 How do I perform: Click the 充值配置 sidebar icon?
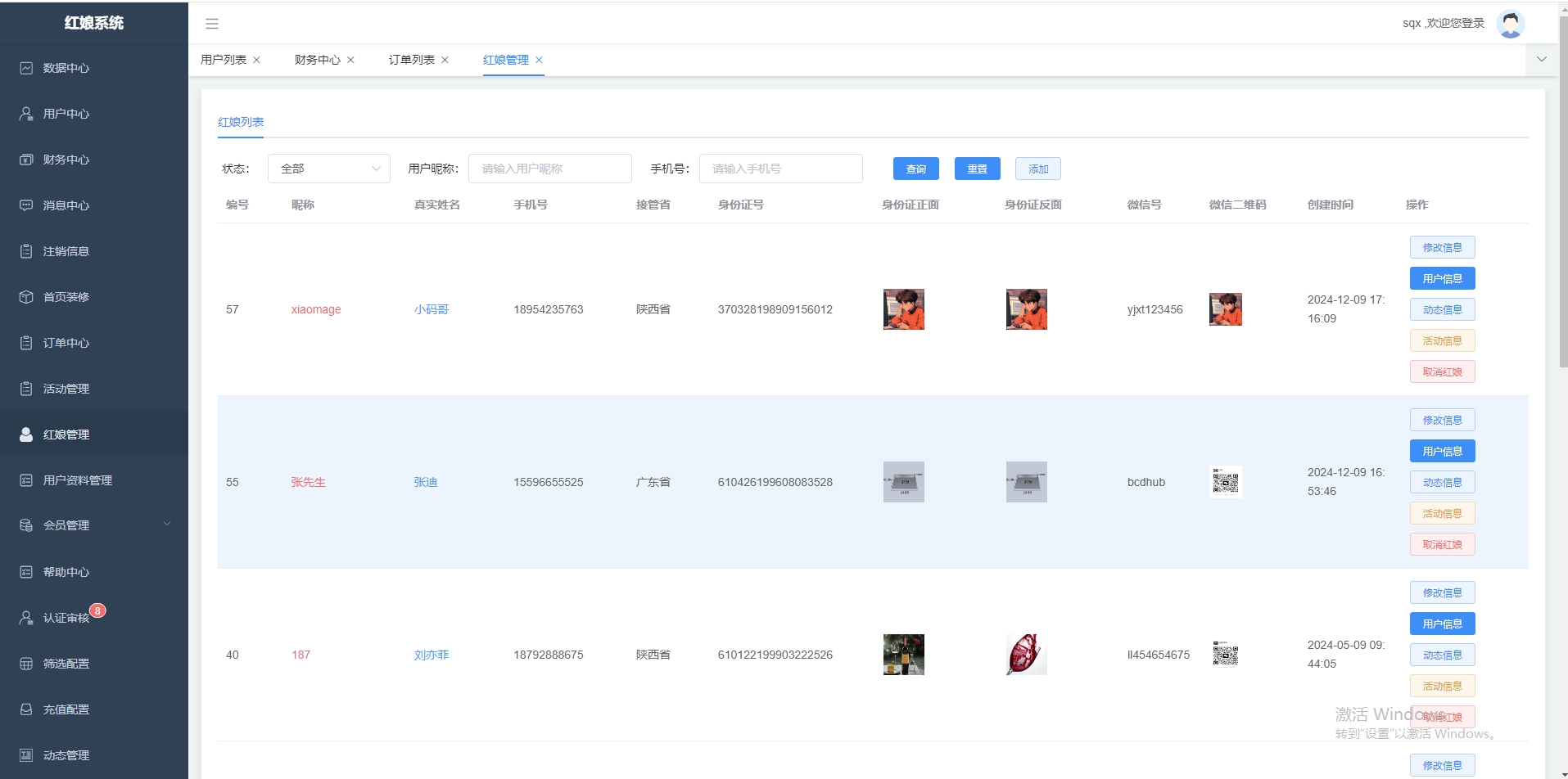pos(26,709)
